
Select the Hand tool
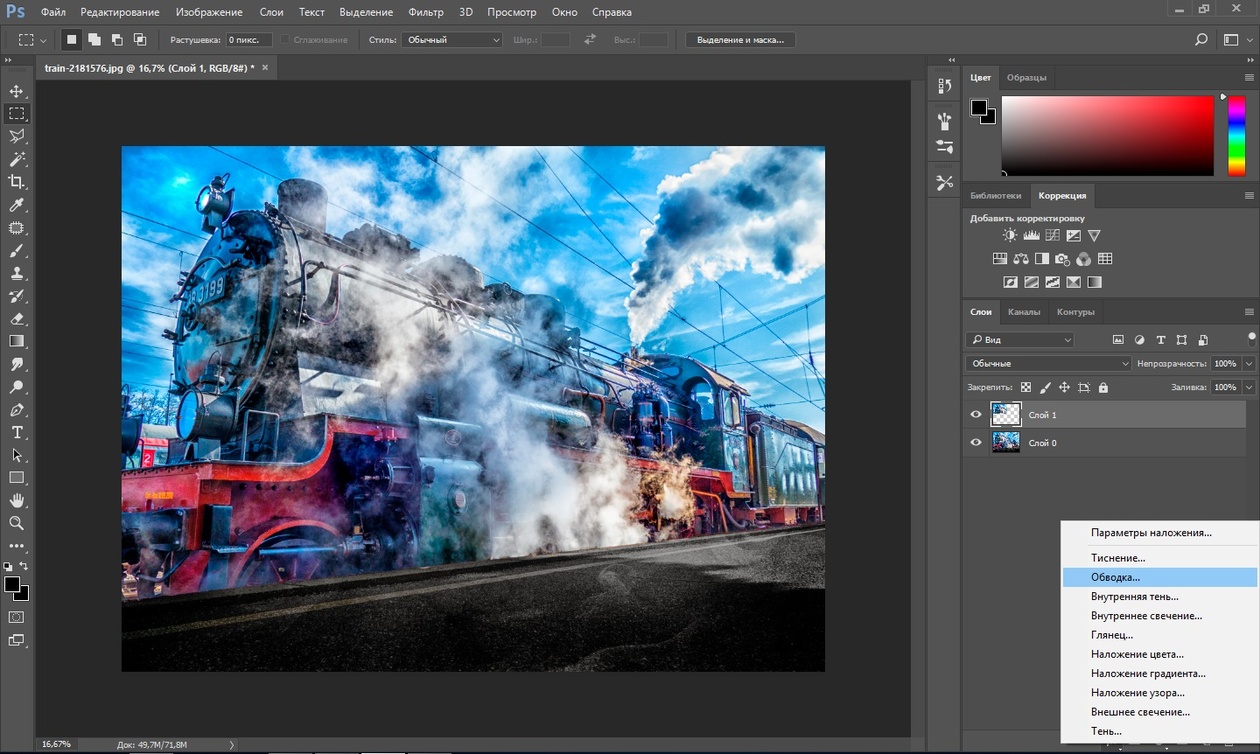click(x=17, y=500)
